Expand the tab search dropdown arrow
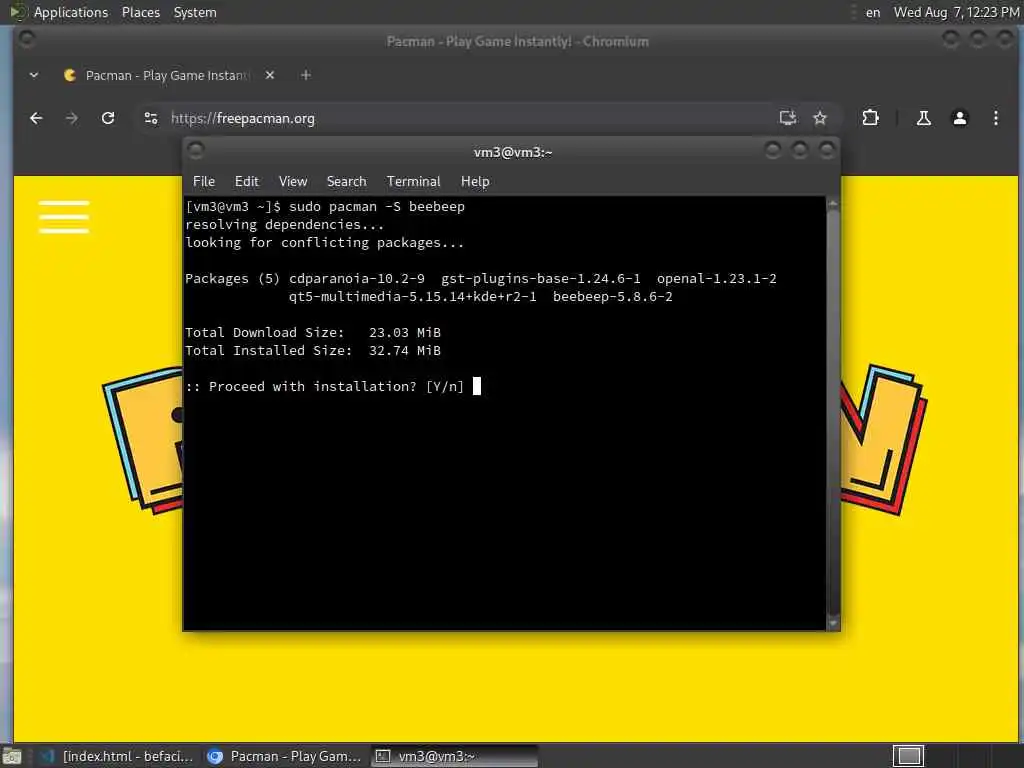The width and height of the screenshot is (1024, 768). pos(34,75)
